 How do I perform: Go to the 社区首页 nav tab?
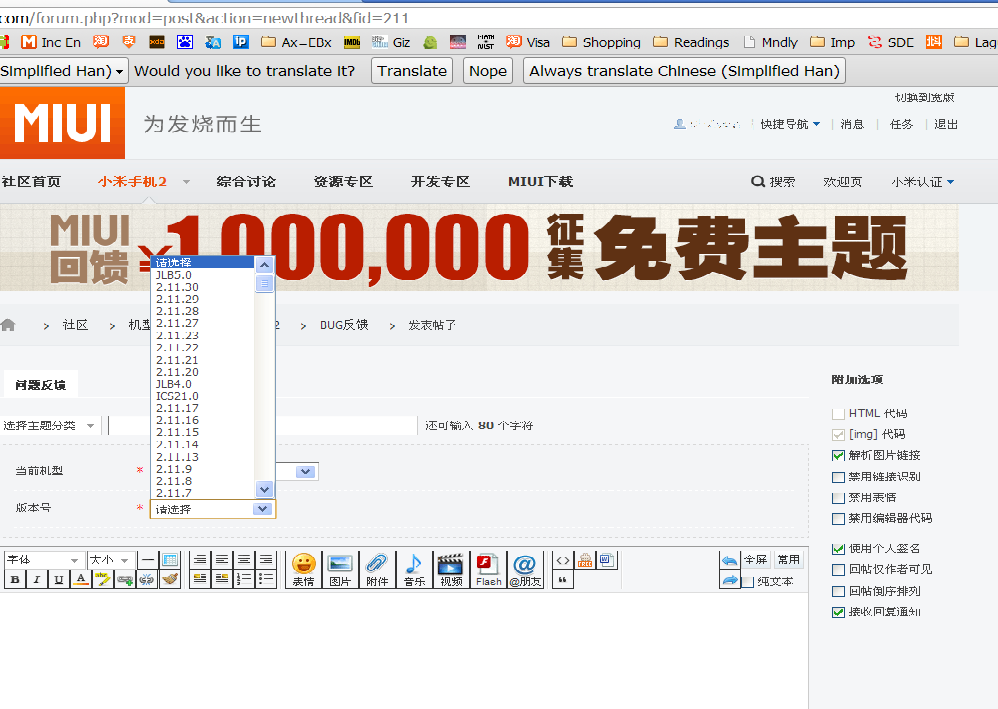point(31,182)
